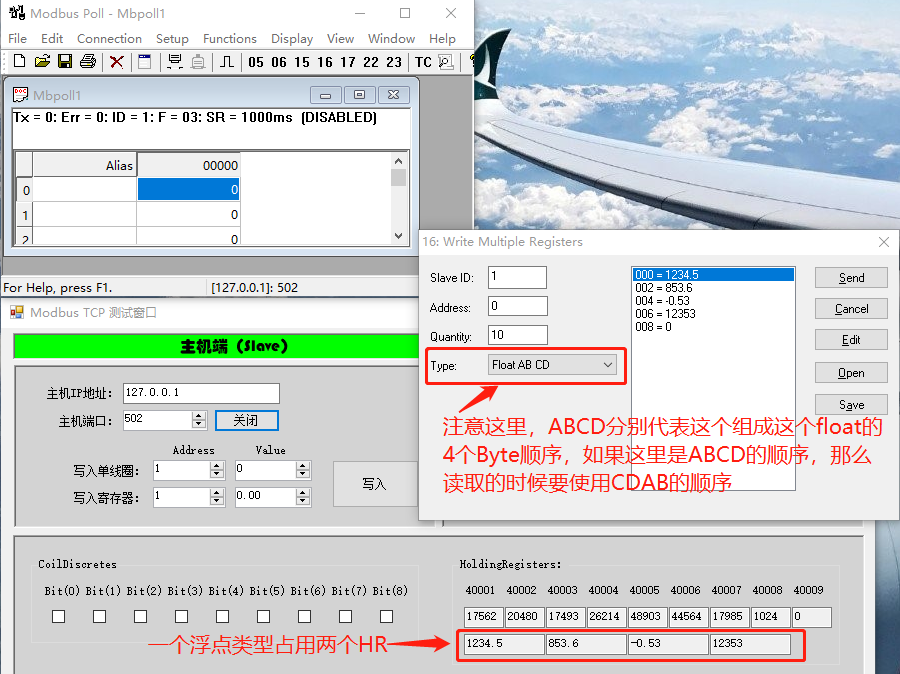
Task: Check the Bit(0) coil checkbox
Action: pyautogui.click(x=58, y=616)
